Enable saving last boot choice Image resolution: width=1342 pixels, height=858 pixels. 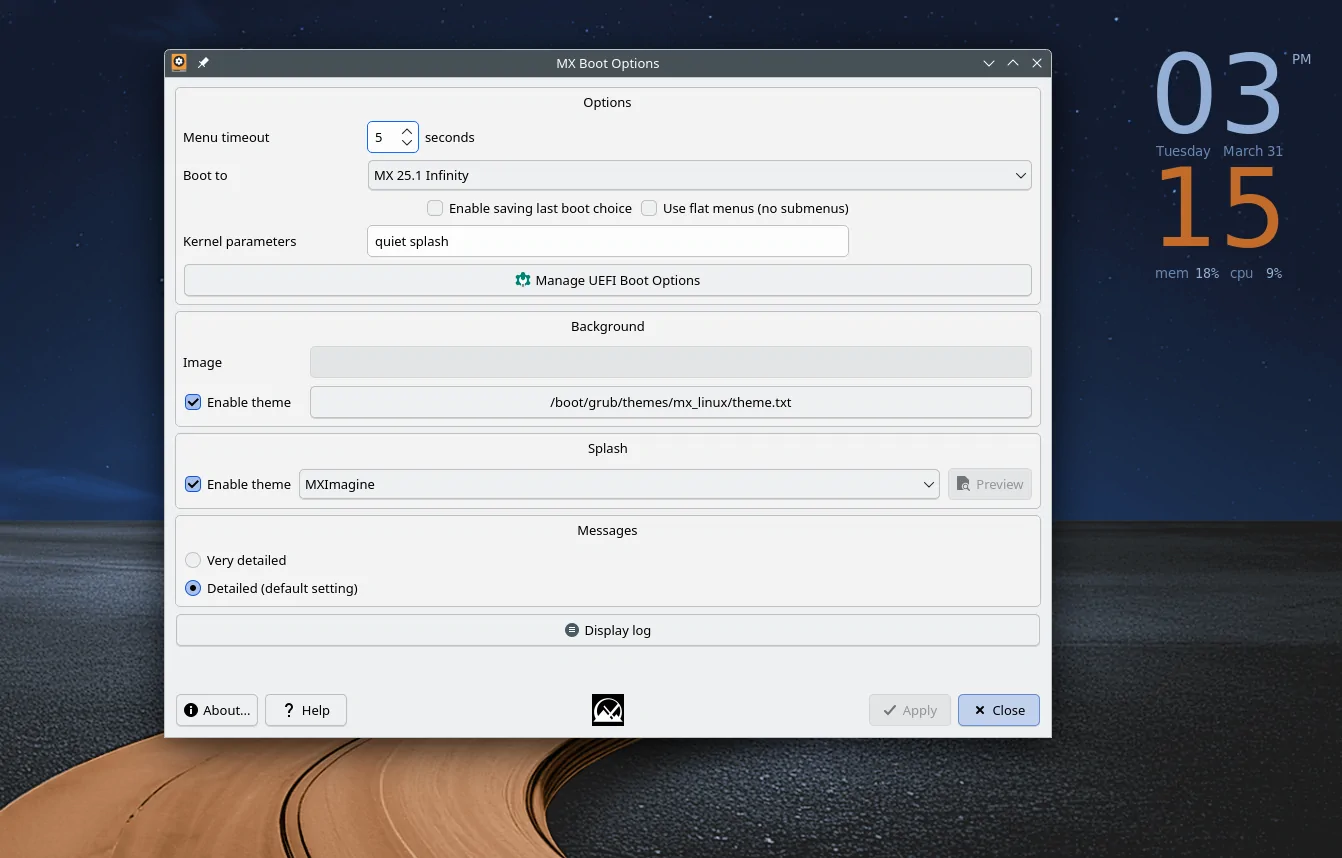pyautogui.click(x=435, y=208)
